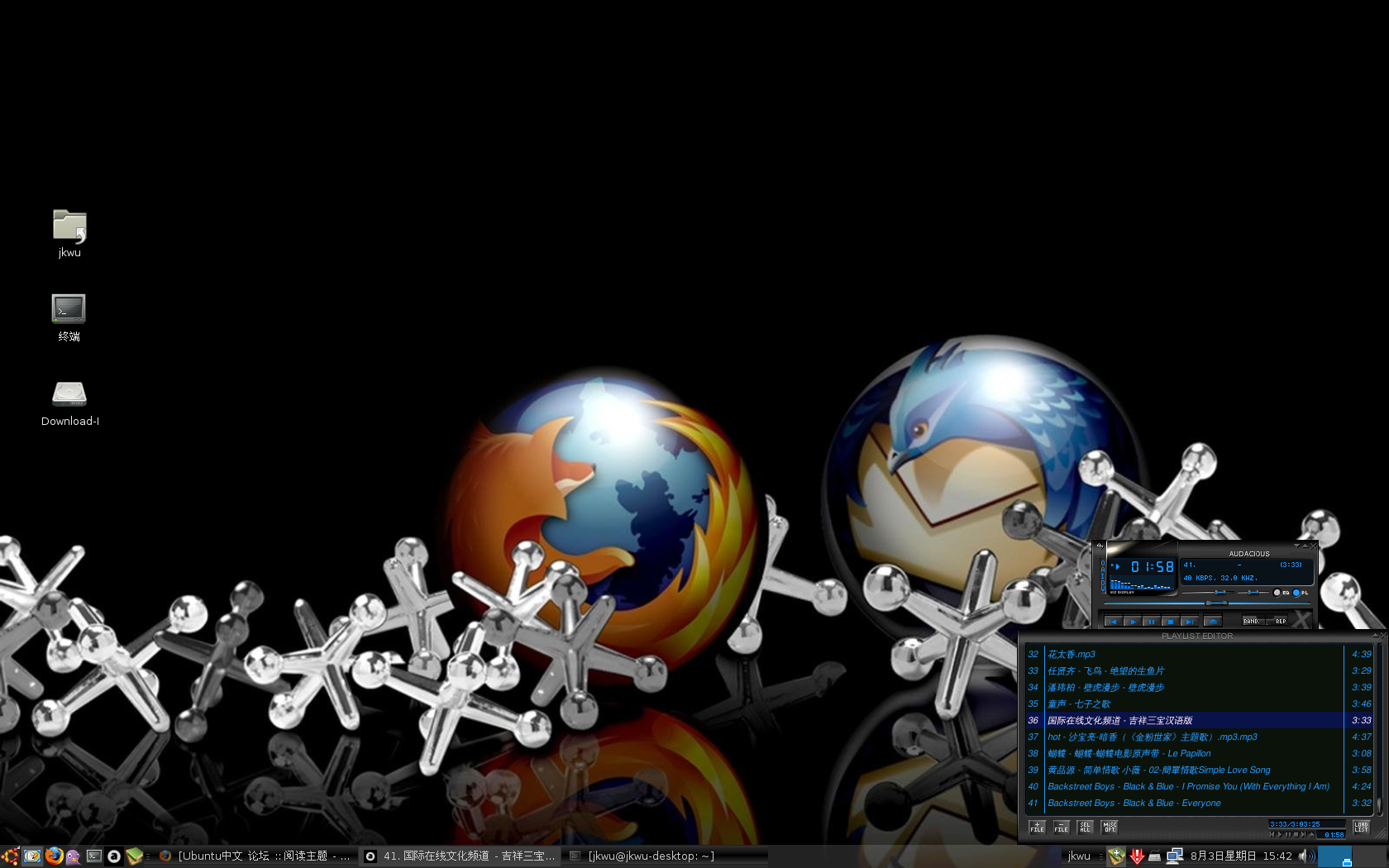This screenshot has height=868, width=1389.
Task: Click the blue workspace switcher
Action: 1334,856
